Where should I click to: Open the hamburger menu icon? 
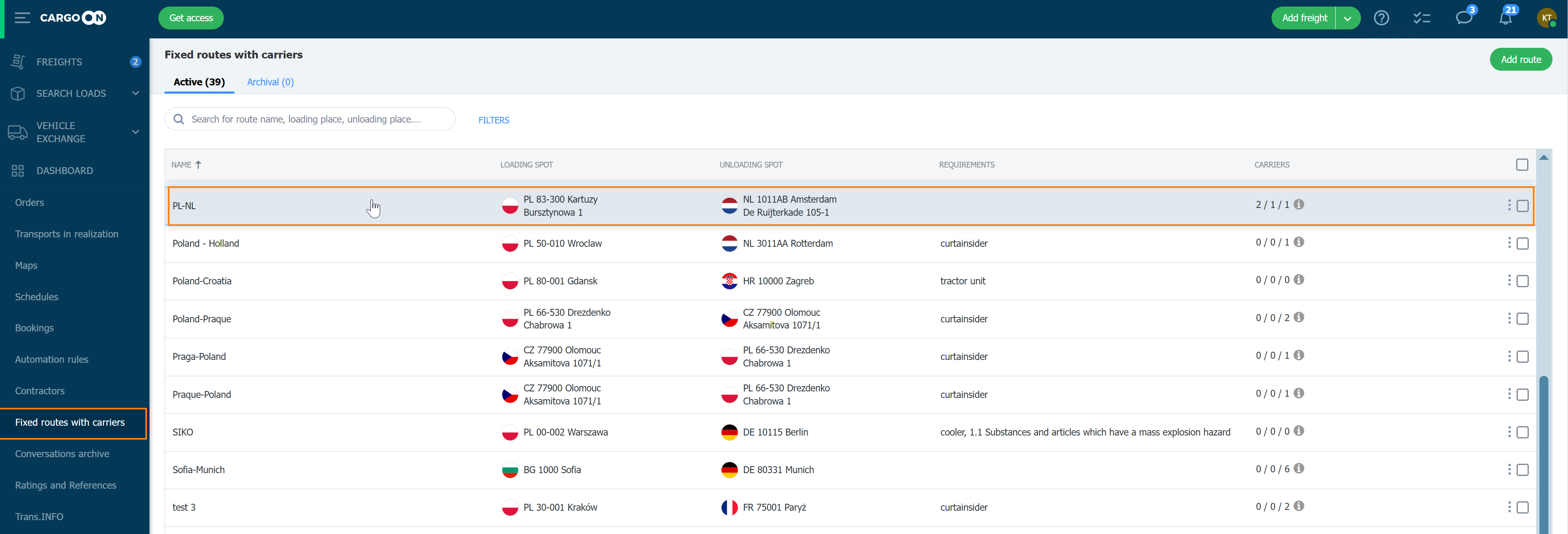(22, 18)
